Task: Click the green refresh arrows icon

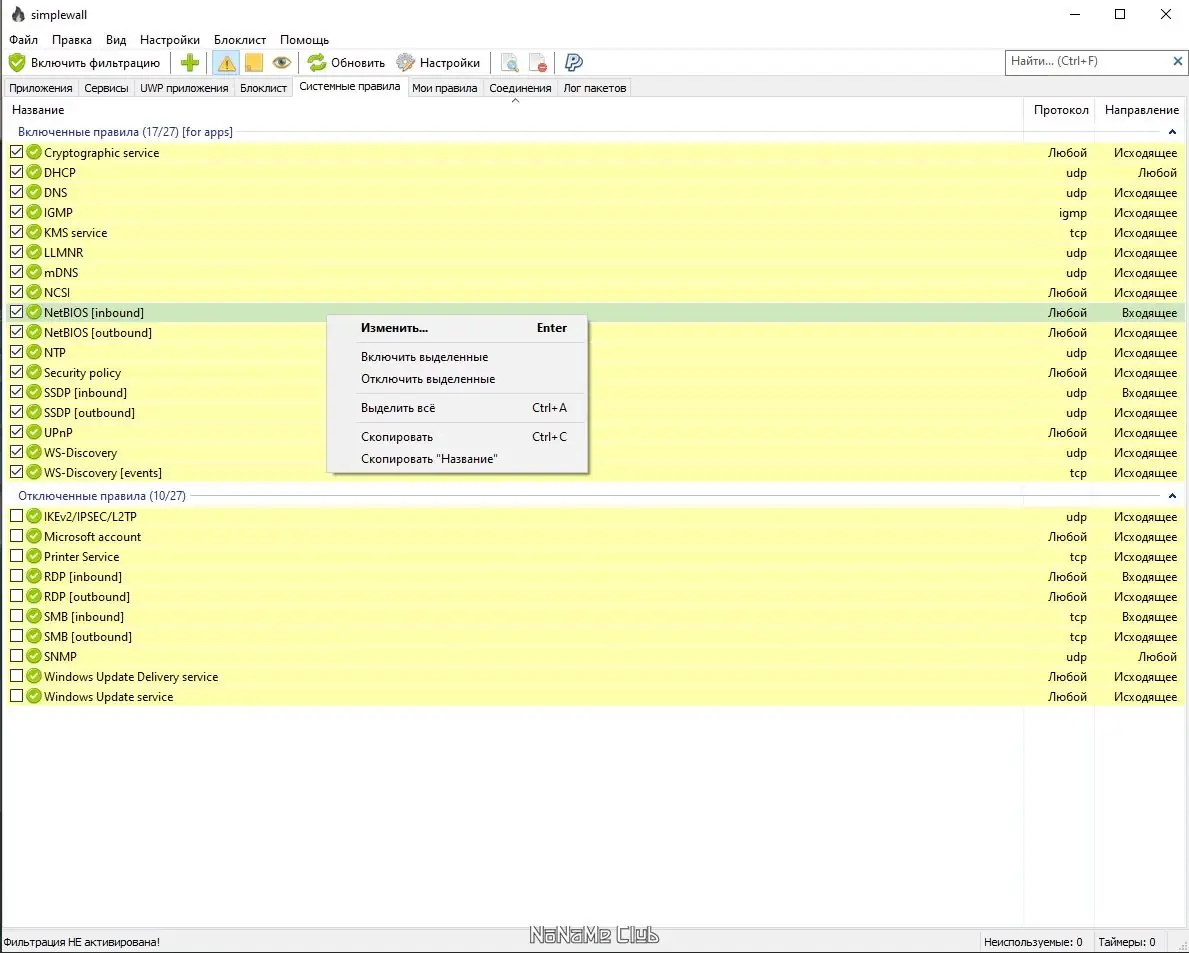Action: point(317,63)
